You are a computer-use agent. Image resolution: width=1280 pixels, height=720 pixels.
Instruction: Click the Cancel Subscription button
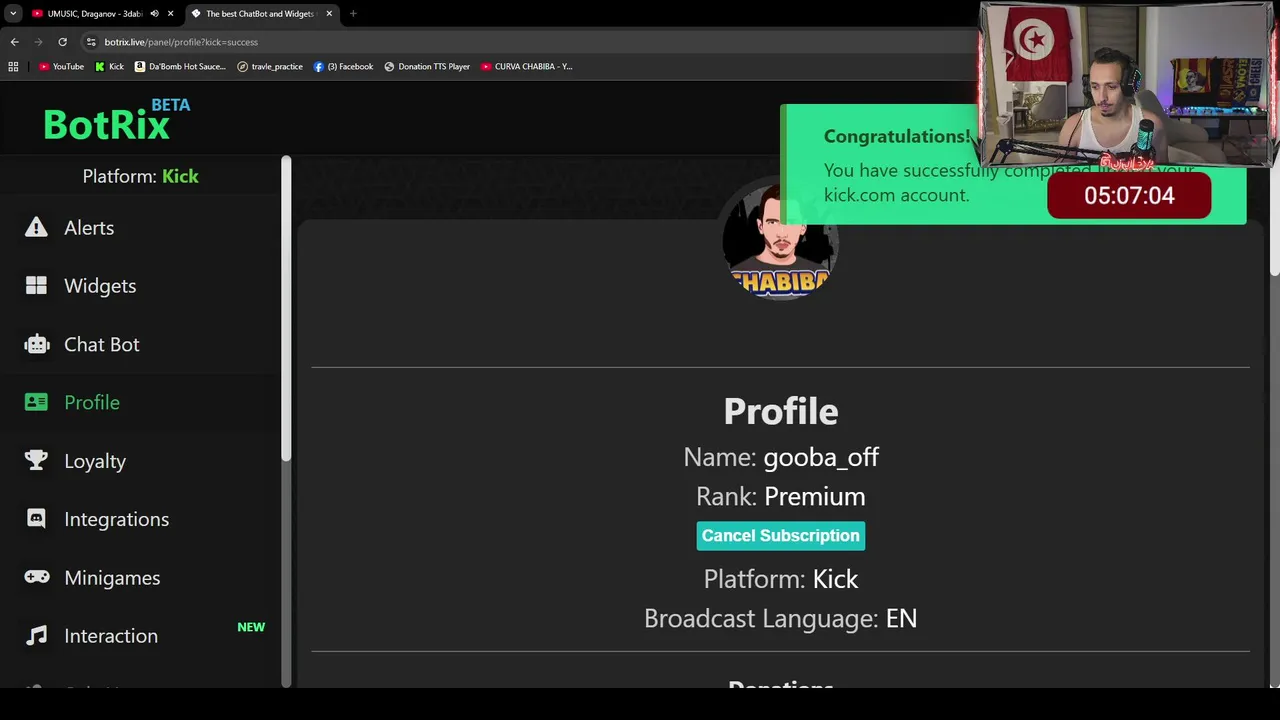[x=780, y=535]
